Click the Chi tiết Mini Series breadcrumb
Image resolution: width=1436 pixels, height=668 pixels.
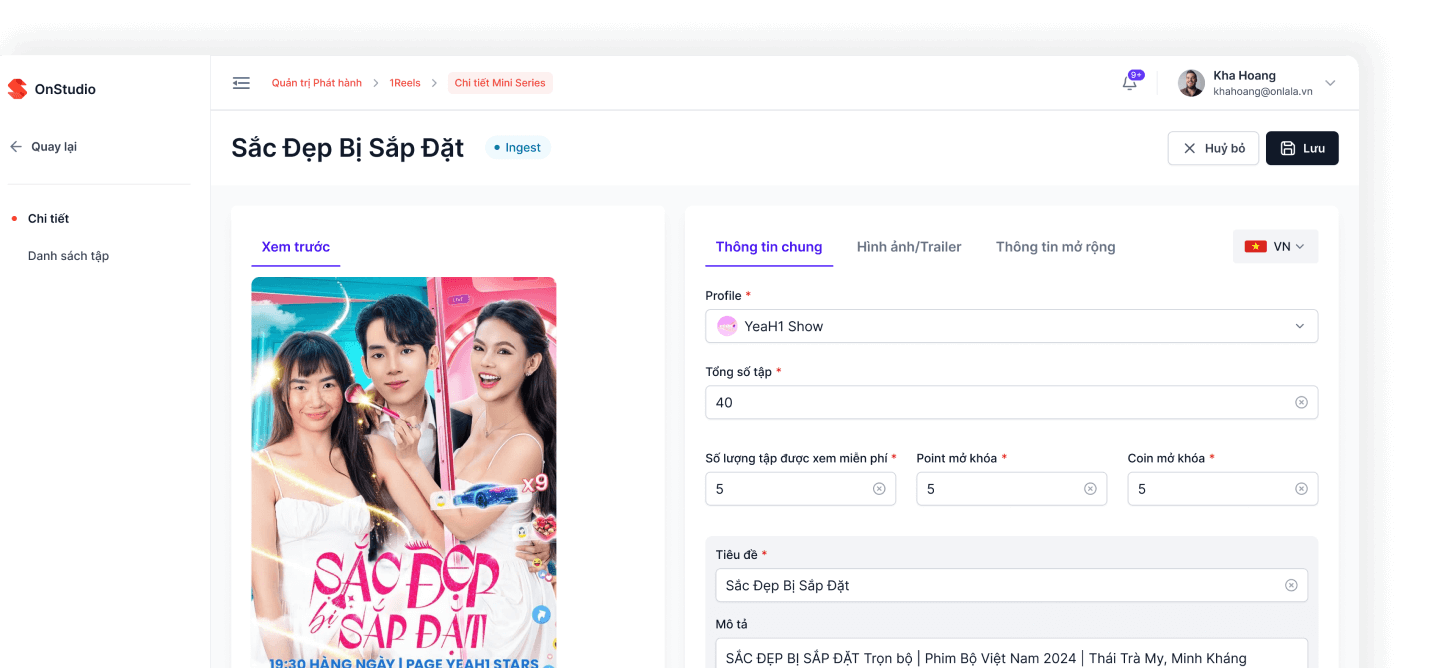click(x=500, y=83)
